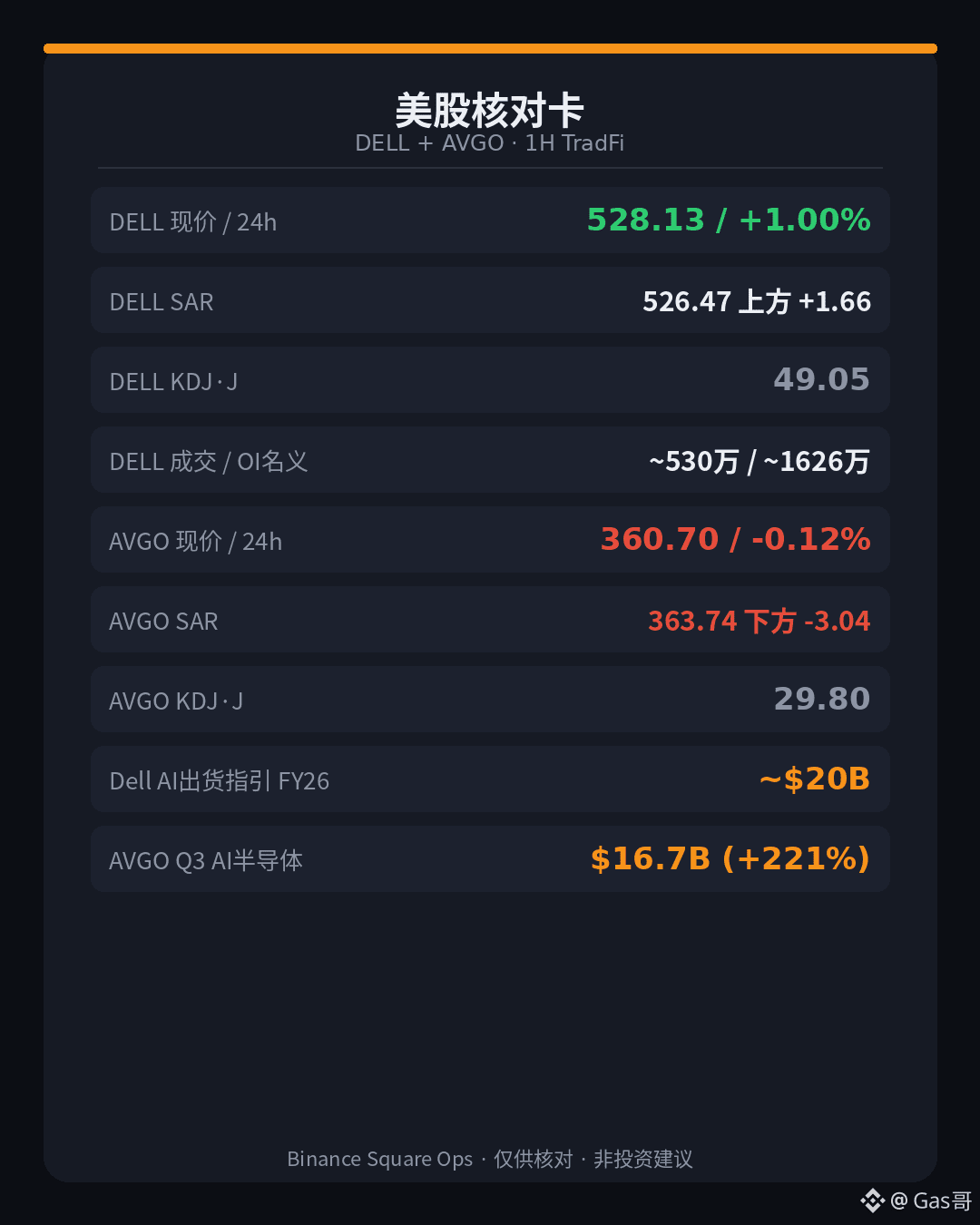Click the $16.7B (+221%) value
980x1225 pixels.
tap(730, 859)
